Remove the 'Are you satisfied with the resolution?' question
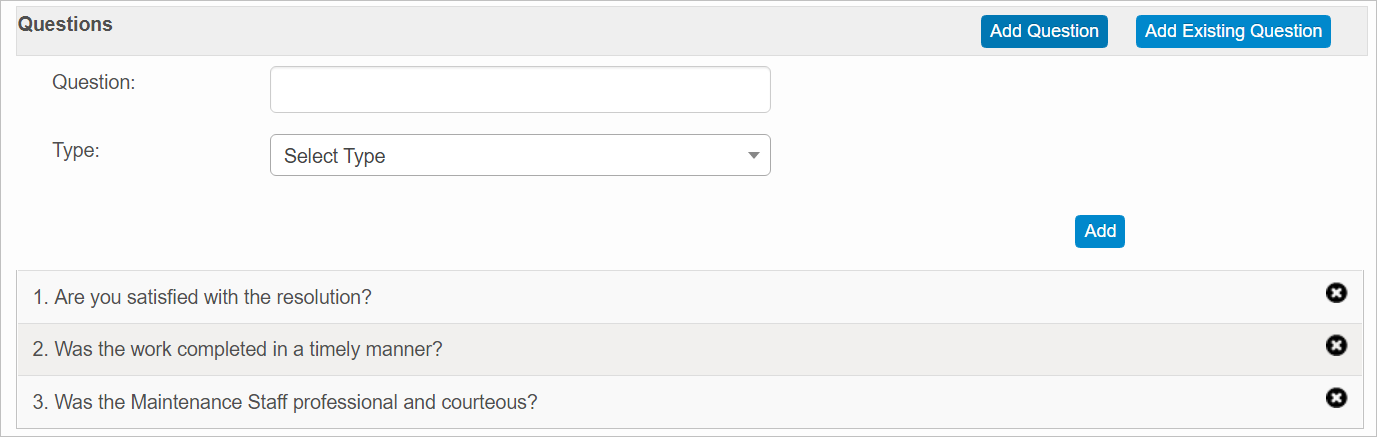 [x=1335, y=293]
